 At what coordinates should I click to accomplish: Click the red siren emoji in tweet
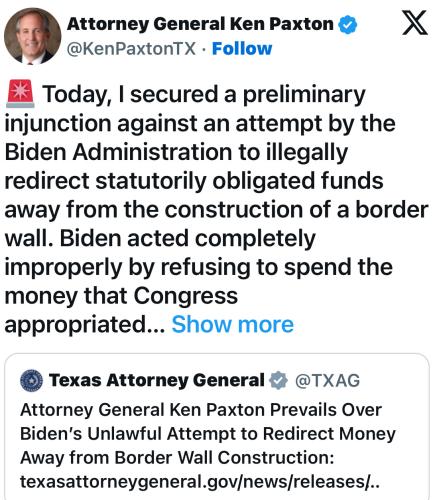[20, 94]
